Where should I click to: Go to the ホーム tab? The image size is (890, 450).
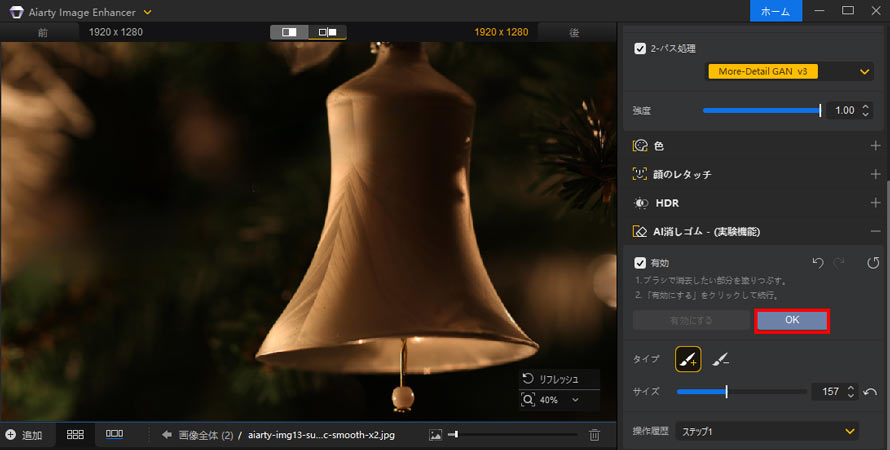click(x=775, y=11)
